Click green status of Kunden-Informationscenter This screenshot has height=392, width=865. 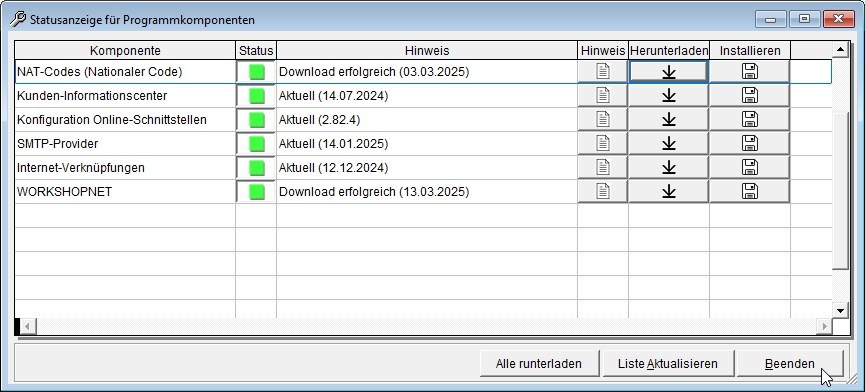[x=257, y=96]
